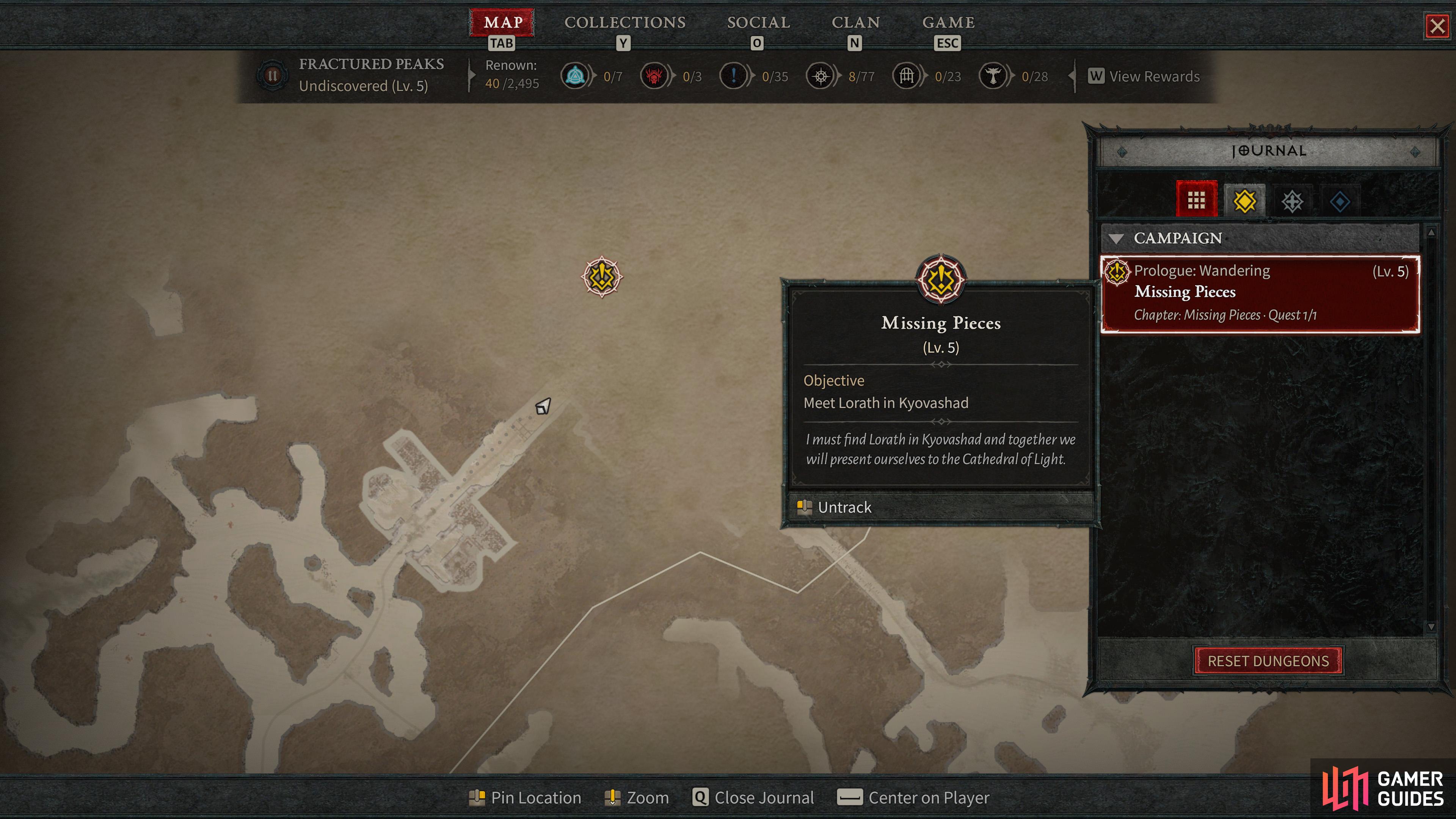Toggle the all-quests grid filter in Journal

tap(1196, 199)
